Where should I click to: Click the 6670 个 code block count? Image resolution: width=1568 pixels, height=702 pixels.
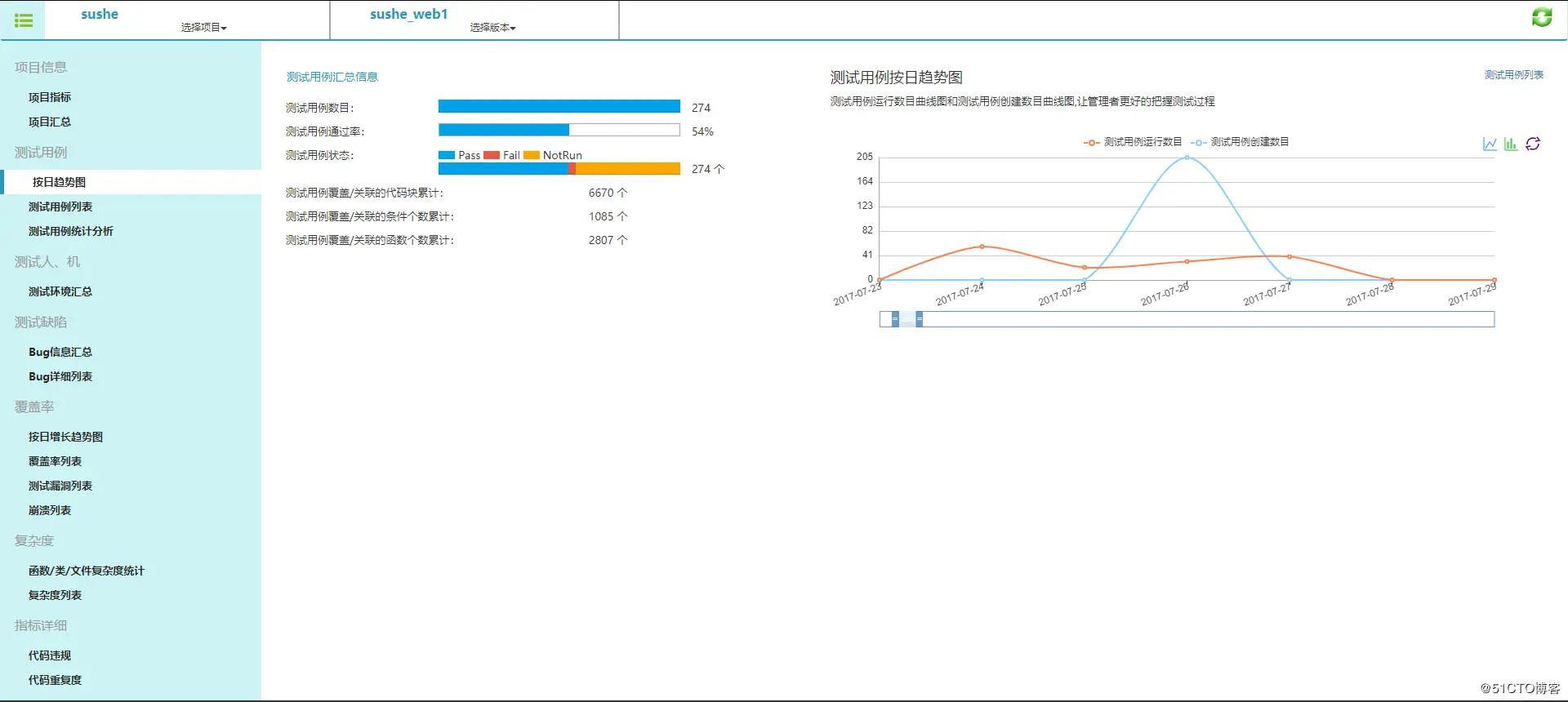(608, 193)
